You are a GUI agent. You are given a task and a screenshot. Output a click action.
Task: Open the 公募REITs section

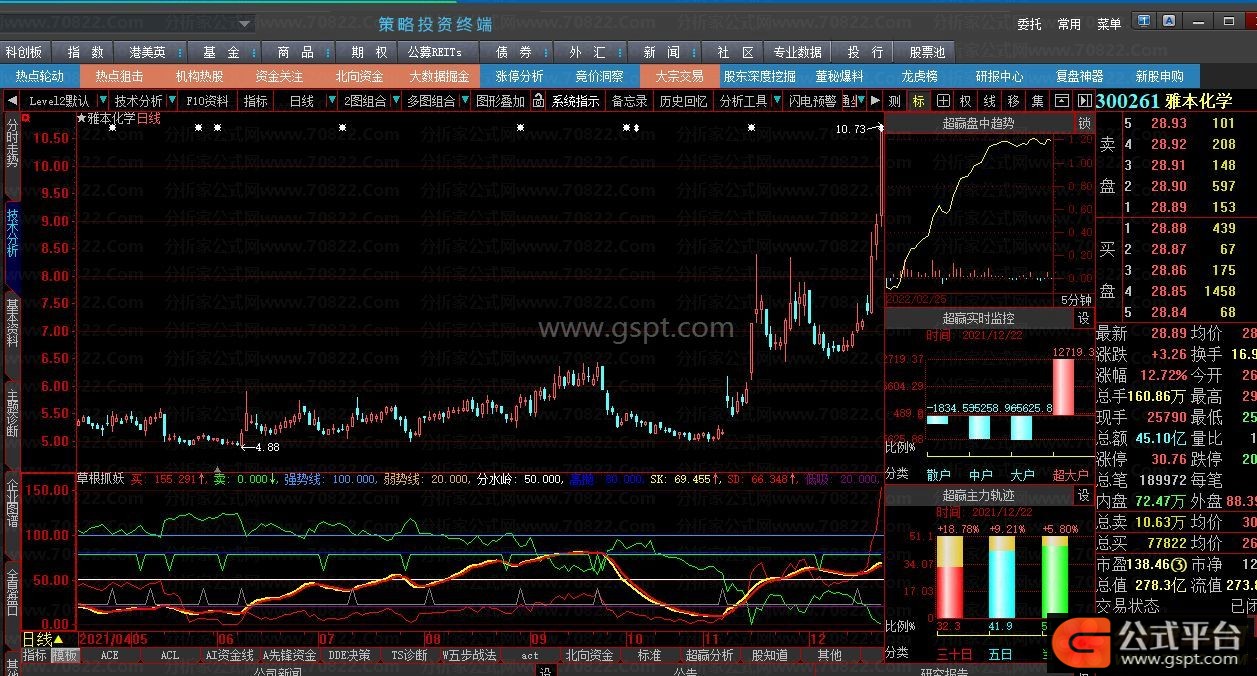(435, 52)
